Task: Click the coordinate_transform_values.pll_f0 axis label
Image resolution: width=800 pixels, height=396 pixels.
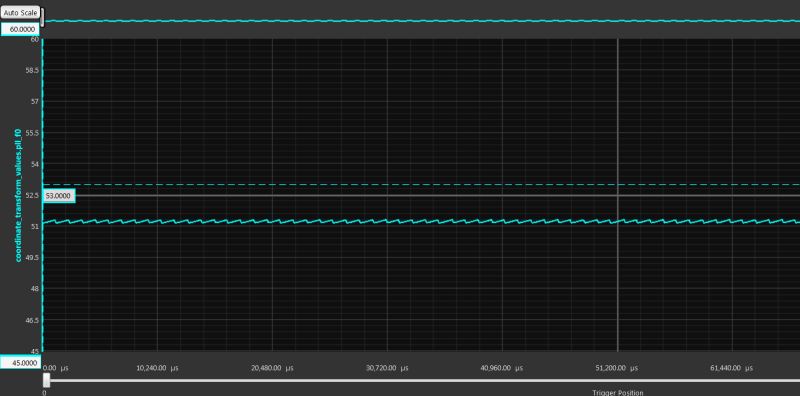Action: (x=18, y=195)
